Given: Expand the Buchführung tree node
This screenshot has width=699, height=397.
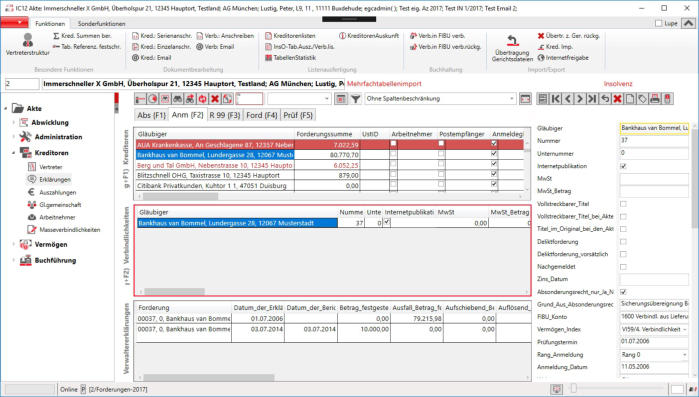Looking at the screenshot, I should (13, 261).
